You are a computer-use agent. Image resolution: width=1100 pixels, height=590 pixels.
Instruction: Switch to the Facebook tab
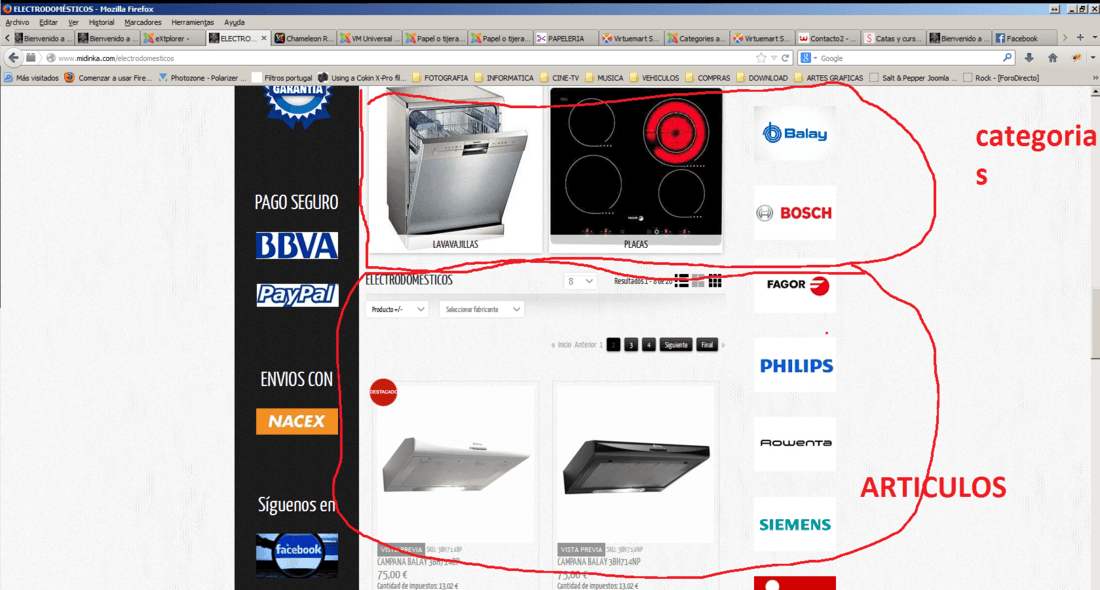click(1024, 38)
